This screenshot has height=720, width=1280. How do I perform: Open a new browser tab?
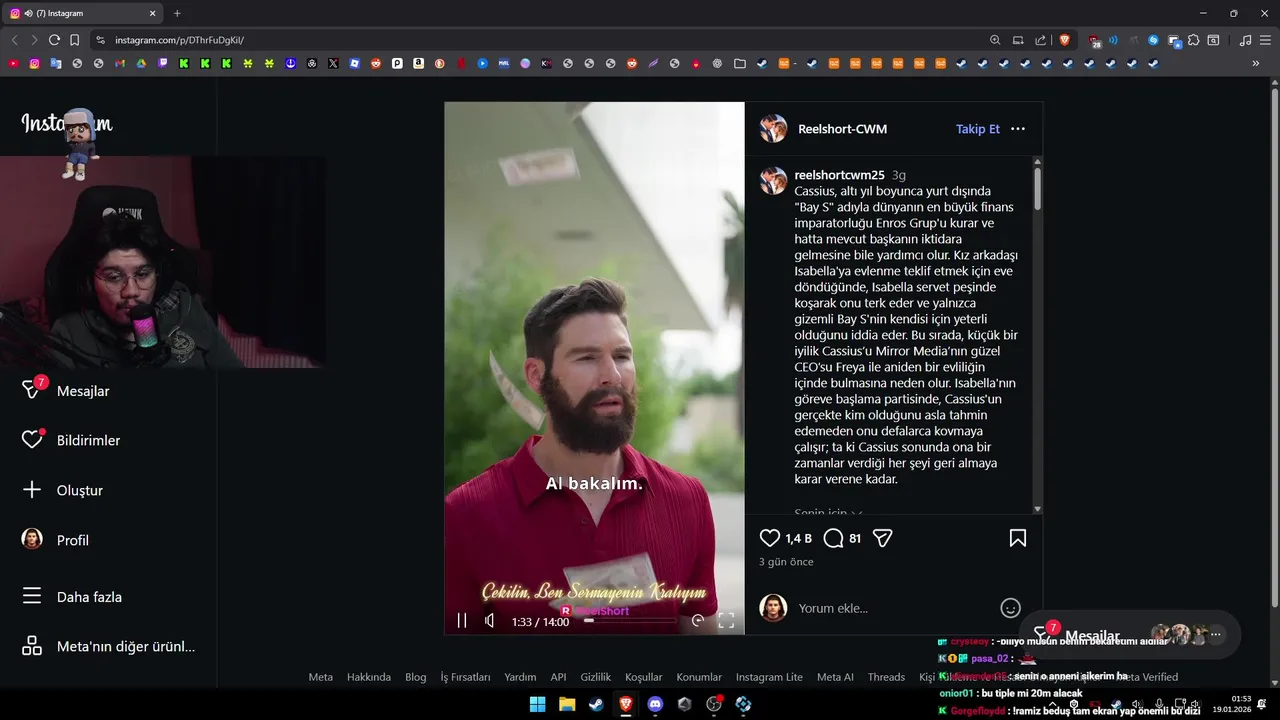click(x=177, y=13)
